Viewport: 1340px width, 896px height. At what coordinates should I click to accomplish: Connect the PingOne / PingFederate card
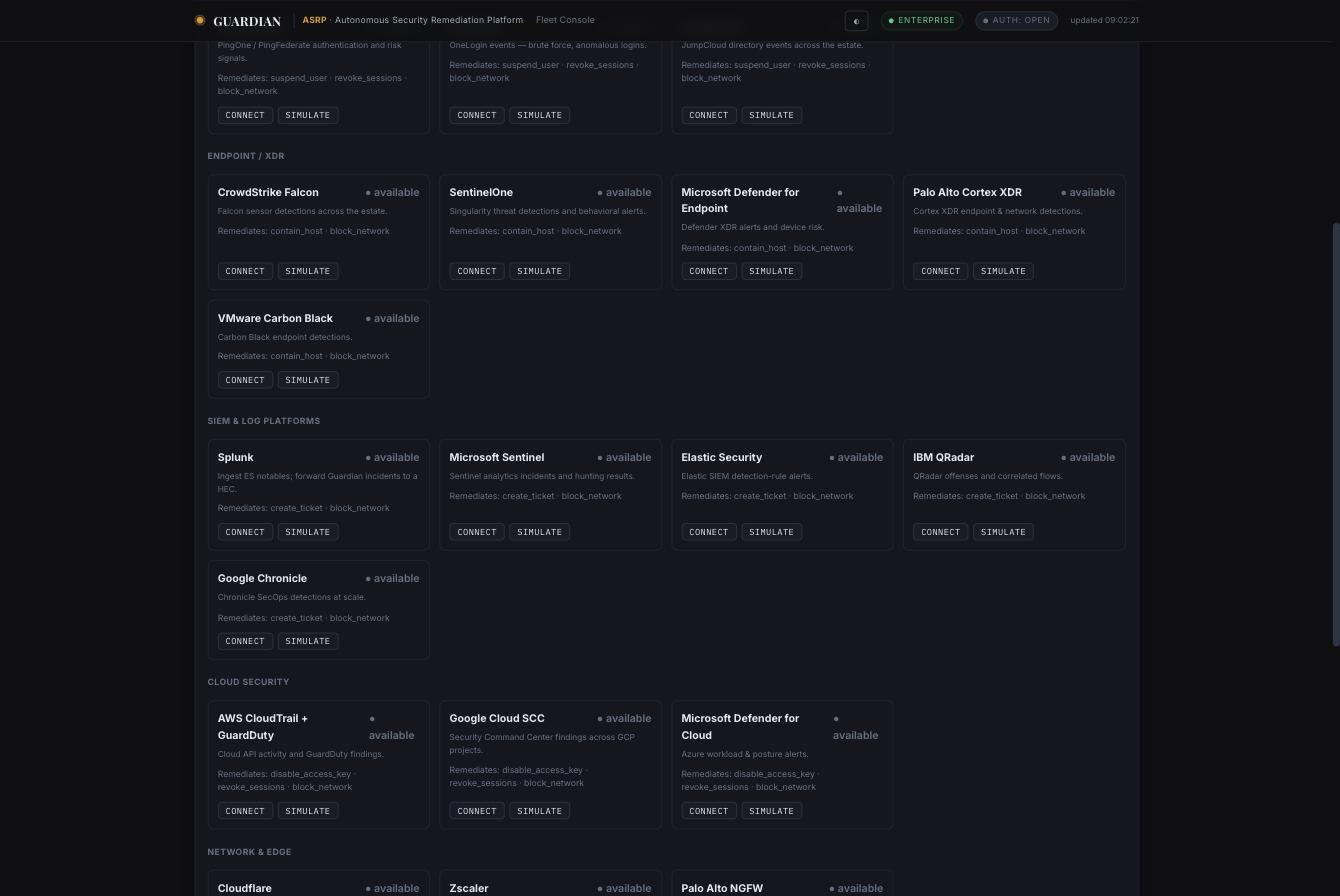[245, 115]
